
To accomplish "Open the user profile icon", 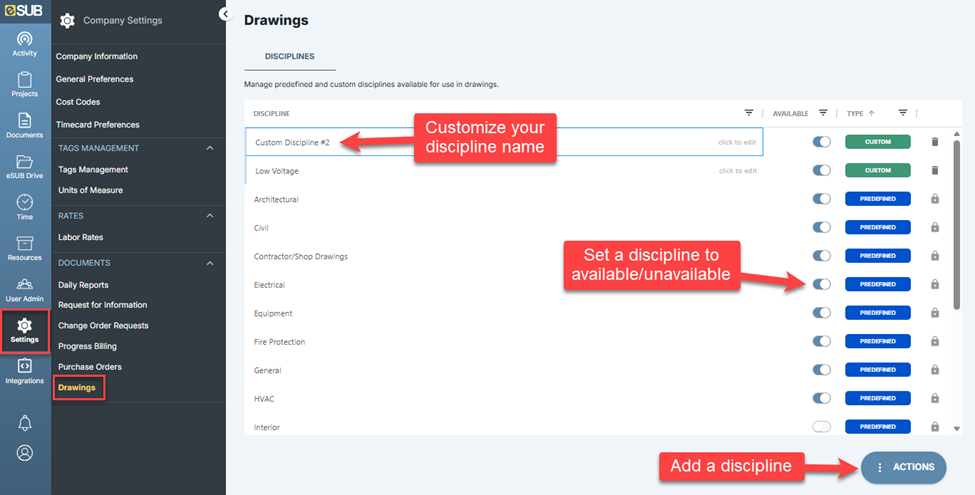I will pyautogui.click(x=25, y=452).
